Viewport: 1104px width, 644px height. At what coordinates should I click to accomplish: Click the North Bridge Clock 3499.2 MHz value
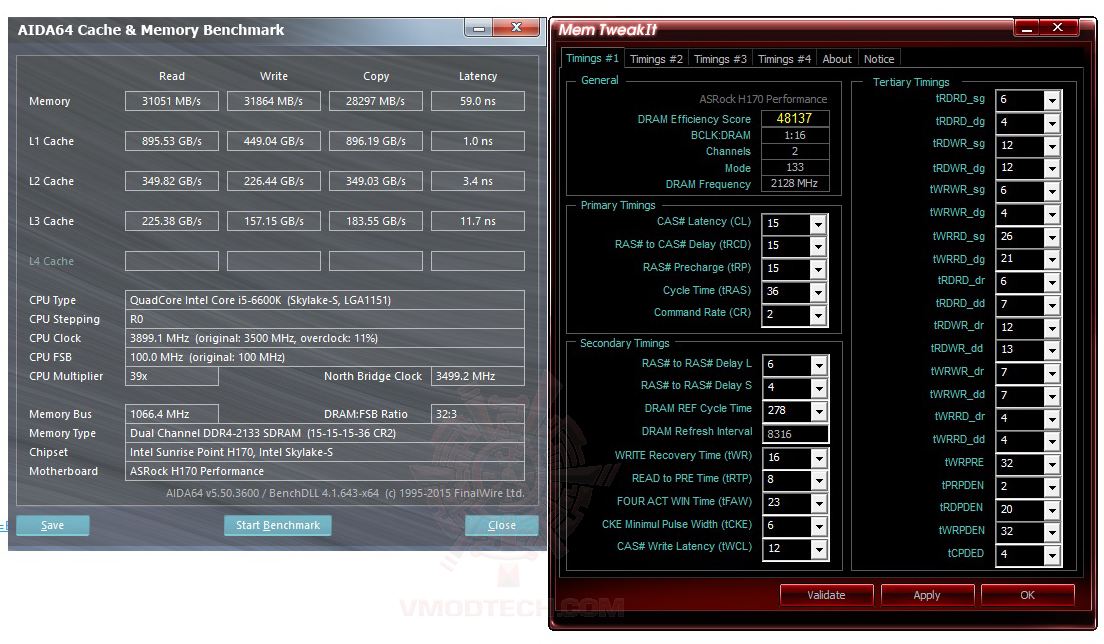(x=477, y=377)
